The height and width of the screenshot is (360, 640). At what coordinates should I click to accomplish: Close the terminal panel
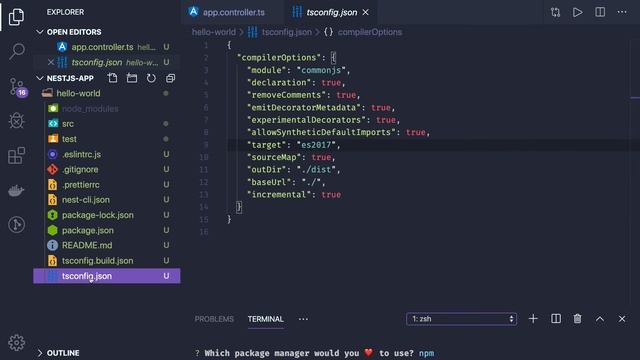pos(622,319)
